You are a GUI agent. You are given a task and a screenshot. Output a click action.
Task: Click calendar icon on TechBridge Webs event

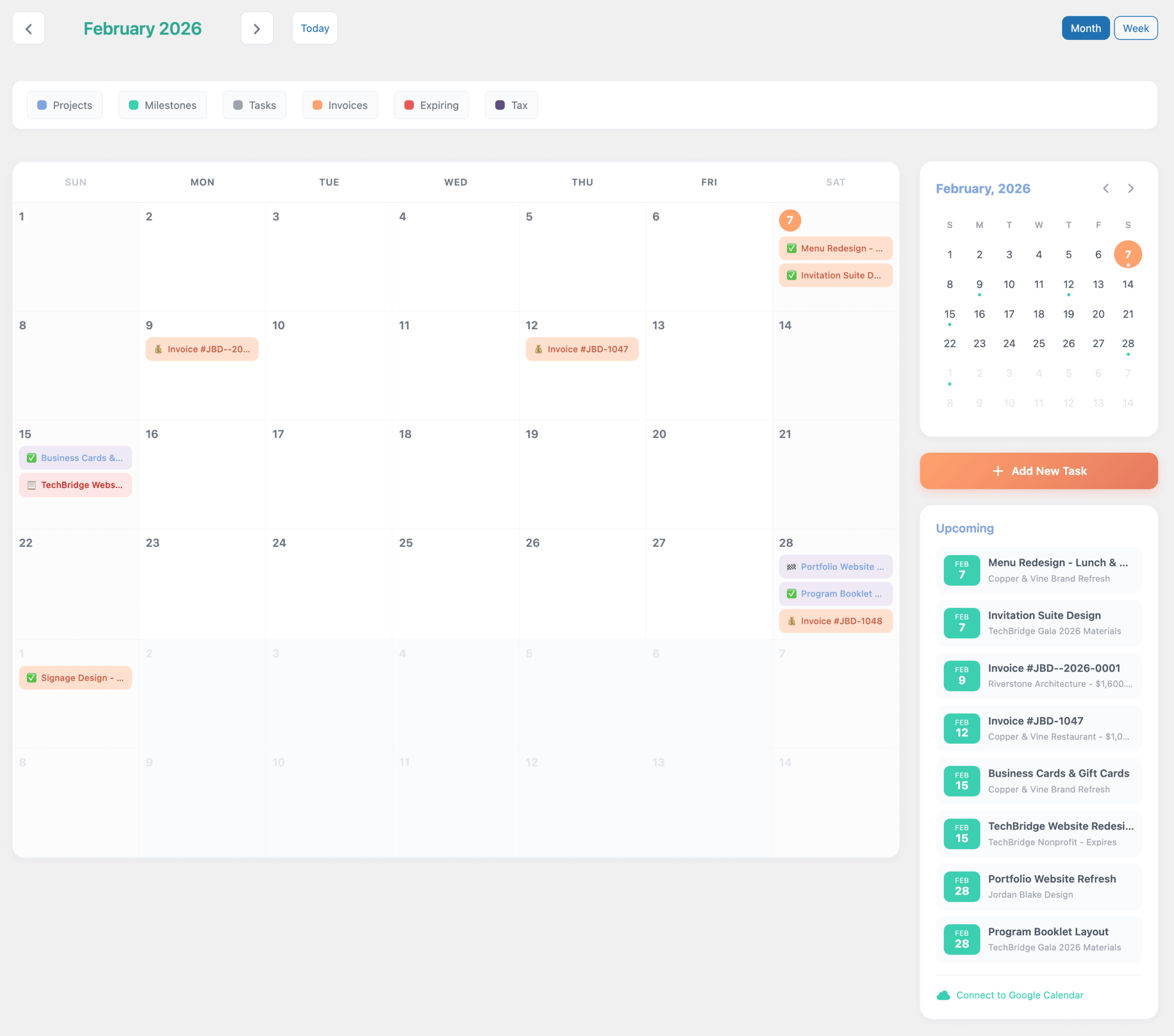tap(32, 485)
